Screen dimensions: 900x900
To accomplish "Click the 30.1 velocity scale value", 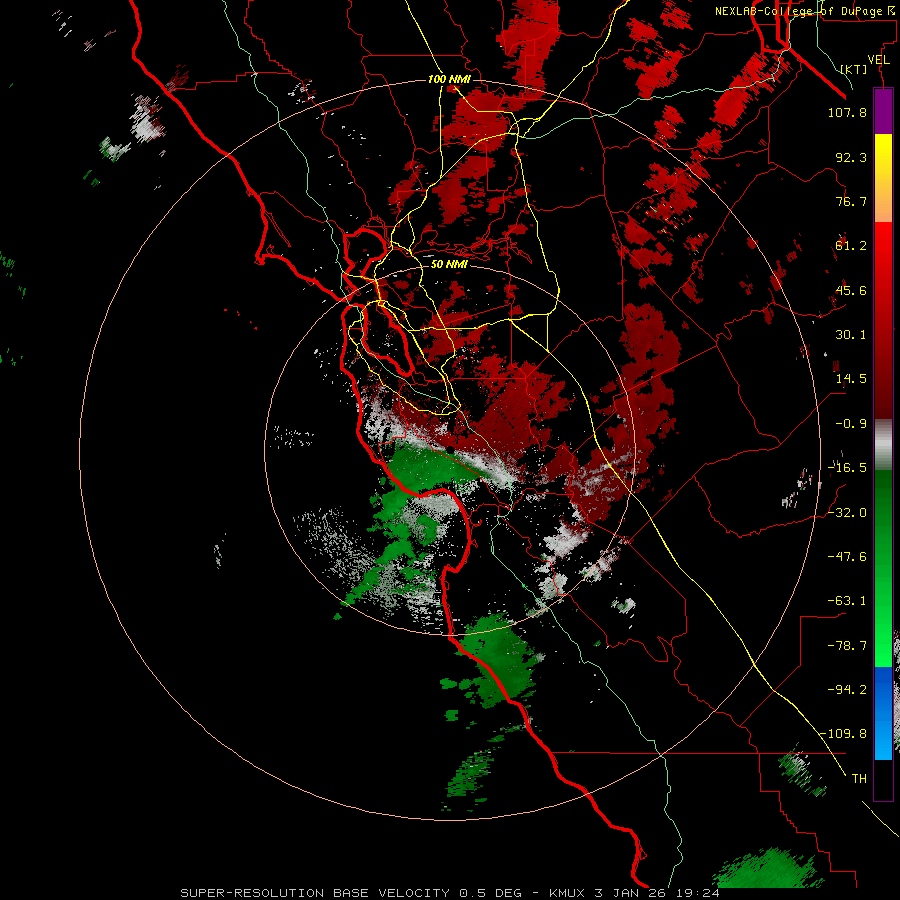I will 851,335.
